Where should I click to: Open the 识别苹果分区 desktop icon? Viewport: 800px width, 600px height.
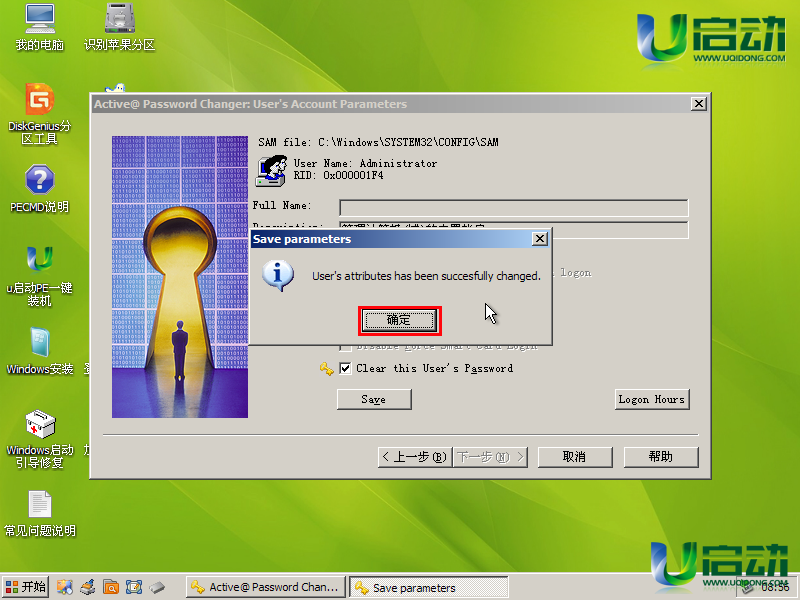[x=119, y=27]
